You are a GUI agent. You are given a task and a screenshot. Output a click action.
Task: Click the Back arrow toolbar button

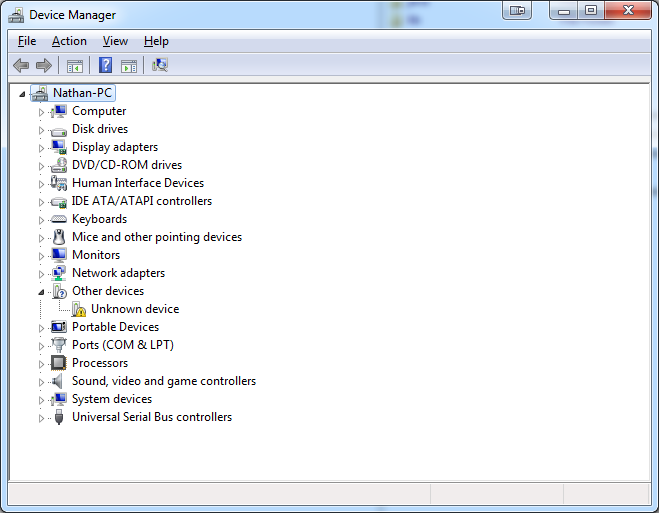(21, 66)
